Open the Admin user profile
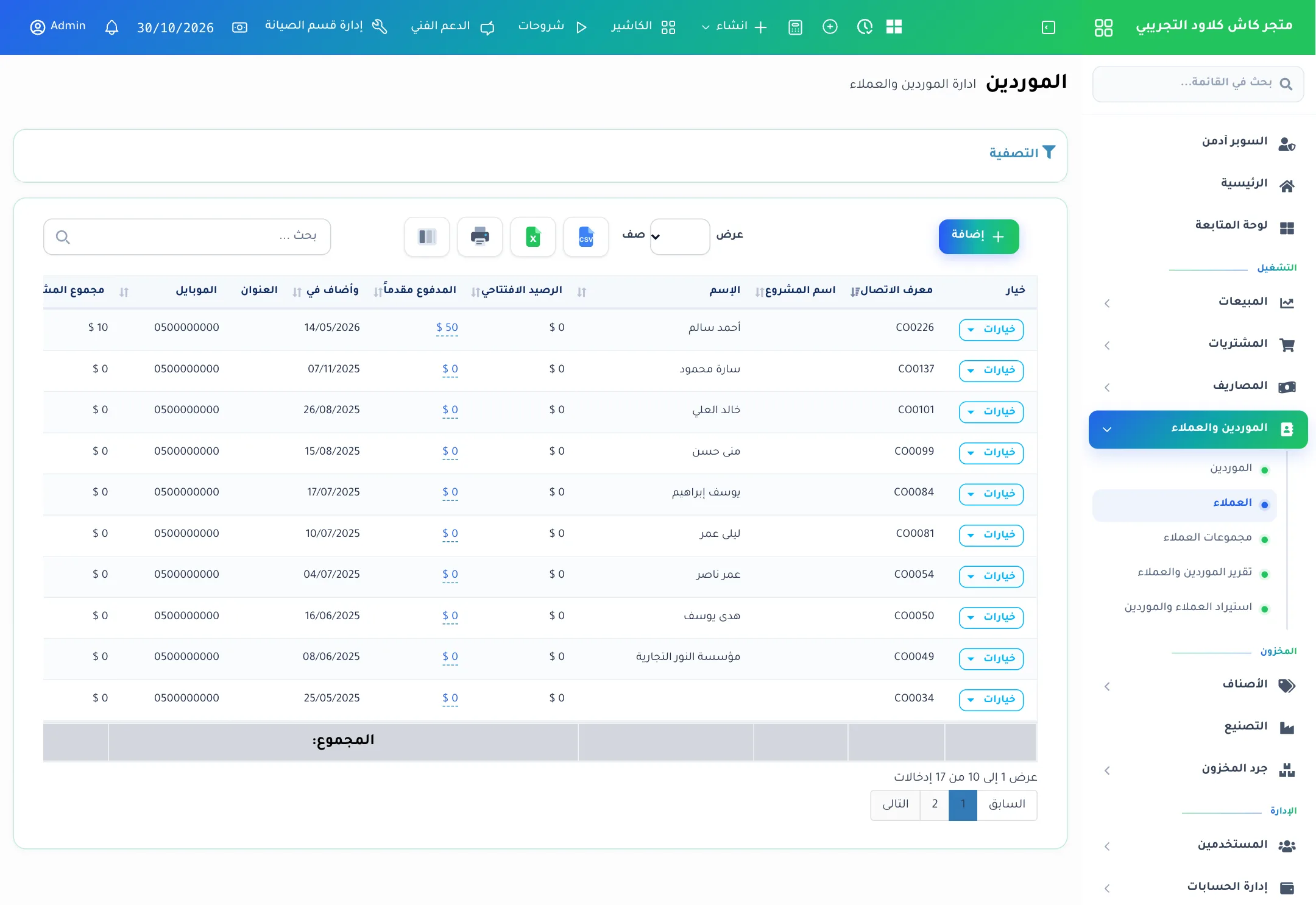Screen dimensions: 1316x905 58,27
